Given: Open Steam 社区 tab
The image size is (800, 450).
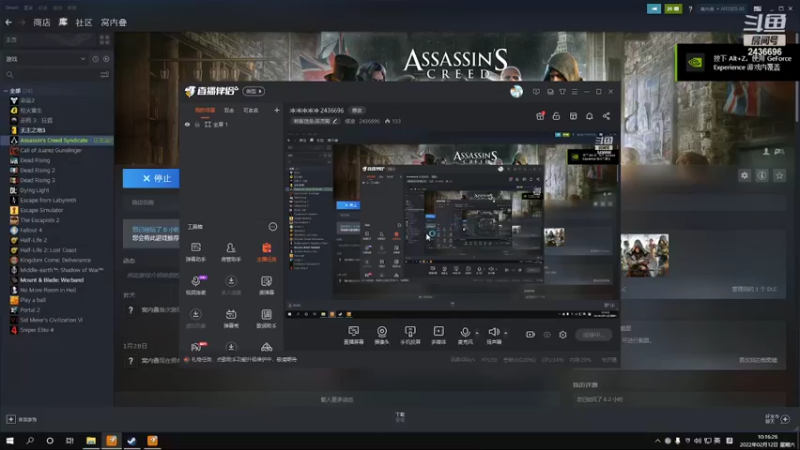Looking at the screenshot, I should [x=84, y=22].
